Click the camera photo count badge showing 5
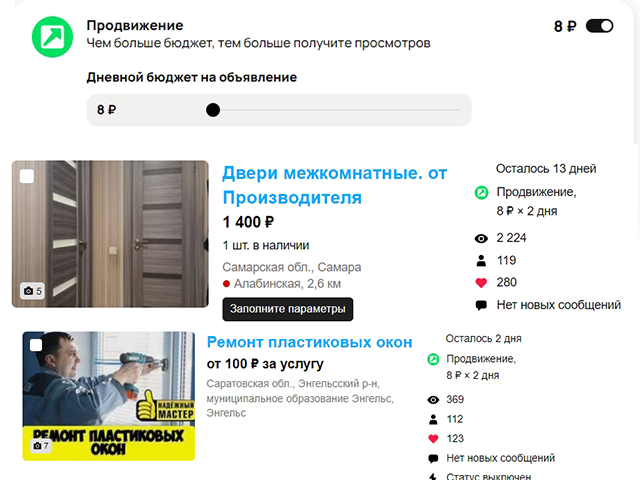 [x=33, y=291]
